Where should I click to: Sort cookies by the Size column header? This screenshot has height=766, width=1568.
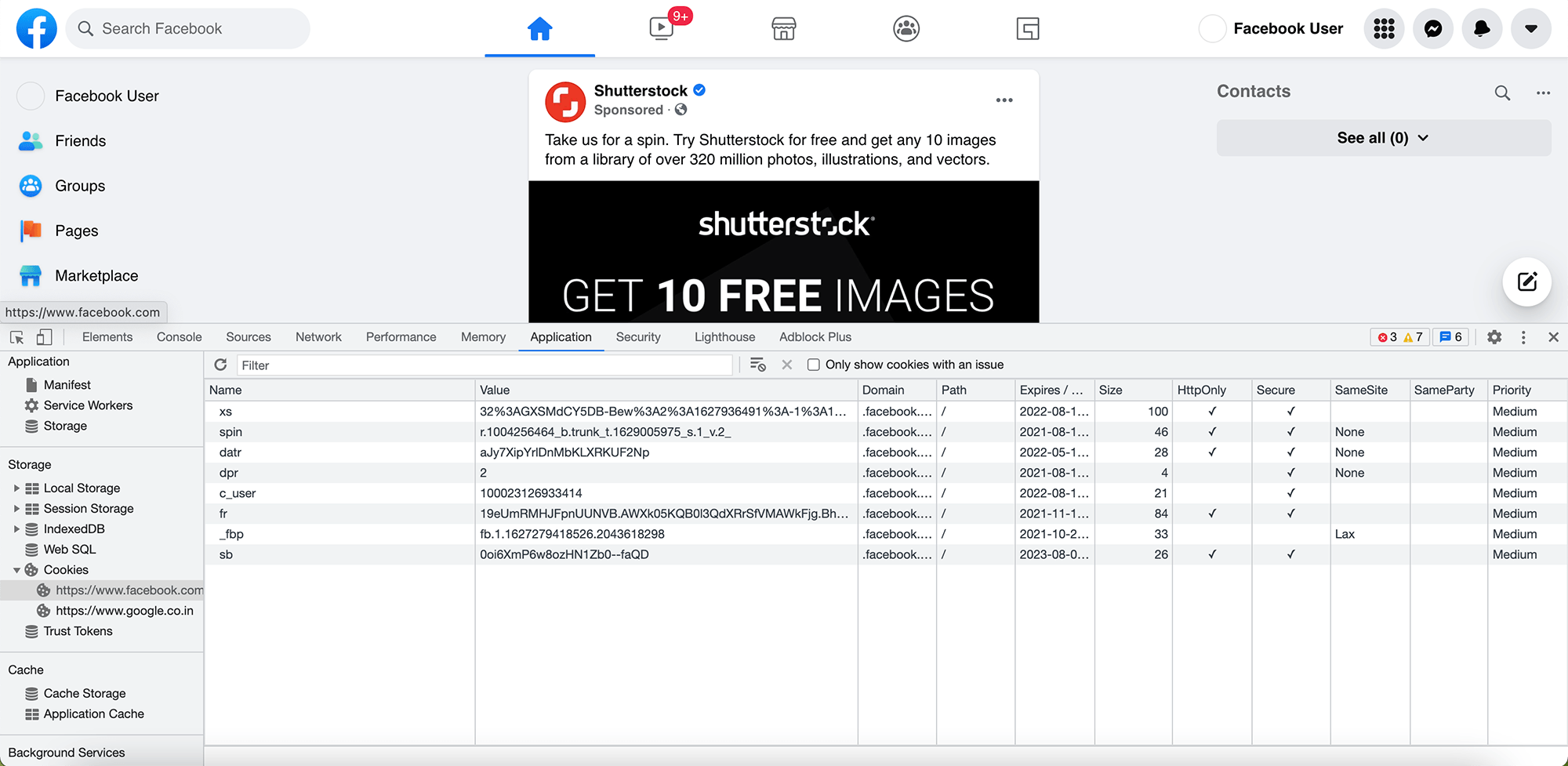[x=1133, y=390]
